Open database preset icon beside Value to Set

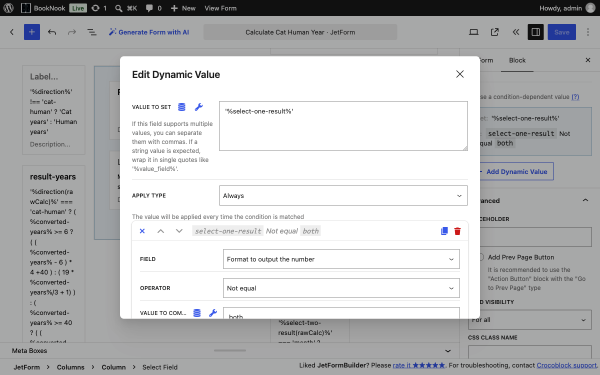[182, 107]
